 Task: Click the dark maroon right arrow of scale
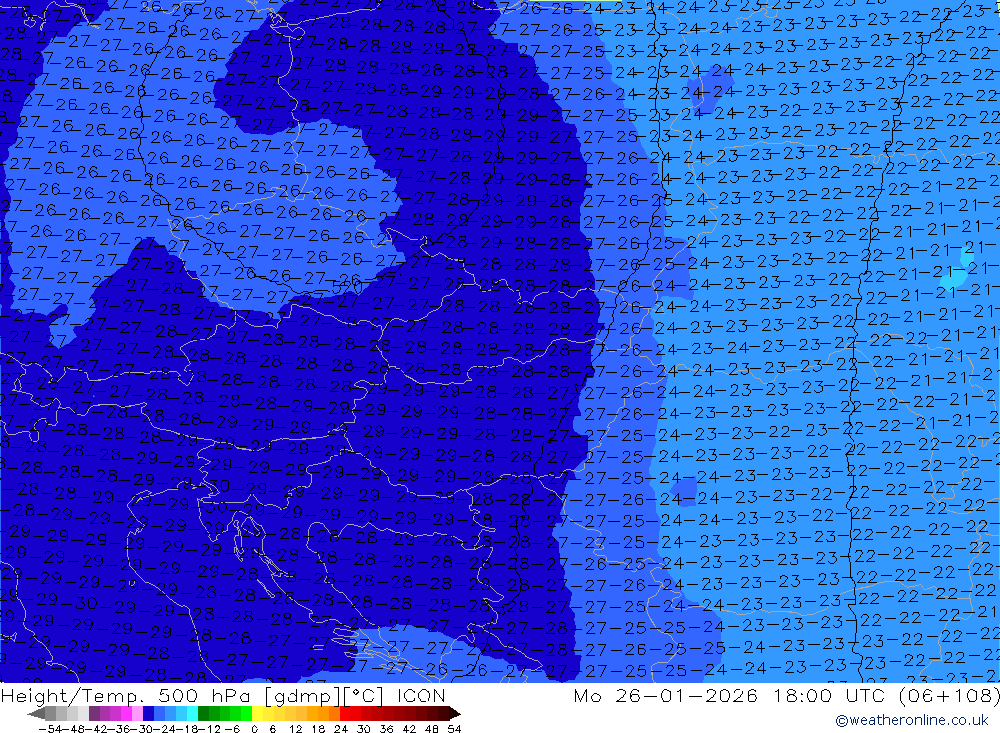455,714
